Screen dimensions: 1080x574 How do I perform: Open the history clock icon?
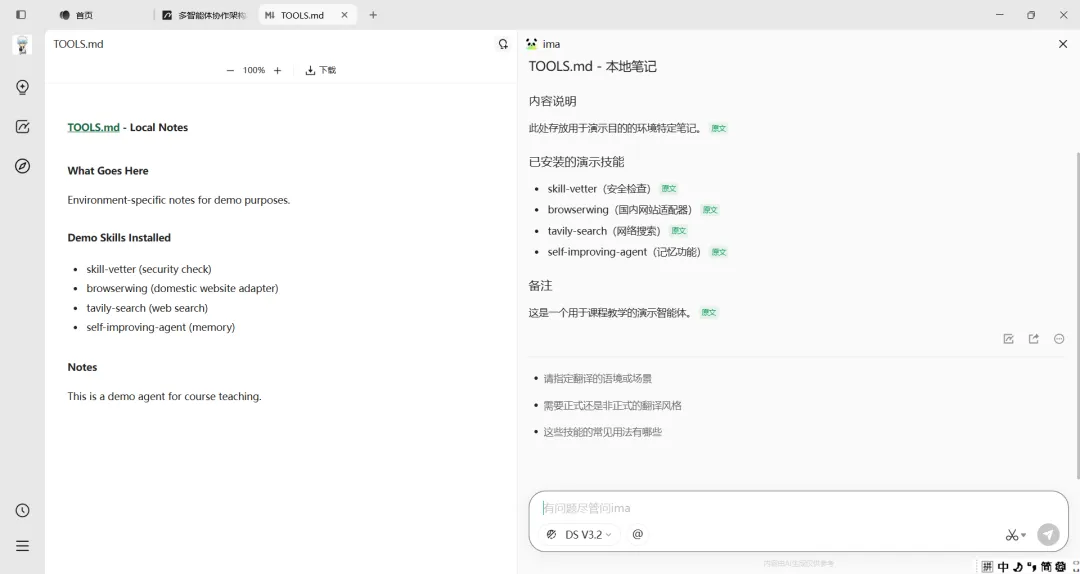pyautogui.click(x=22, y=510)
